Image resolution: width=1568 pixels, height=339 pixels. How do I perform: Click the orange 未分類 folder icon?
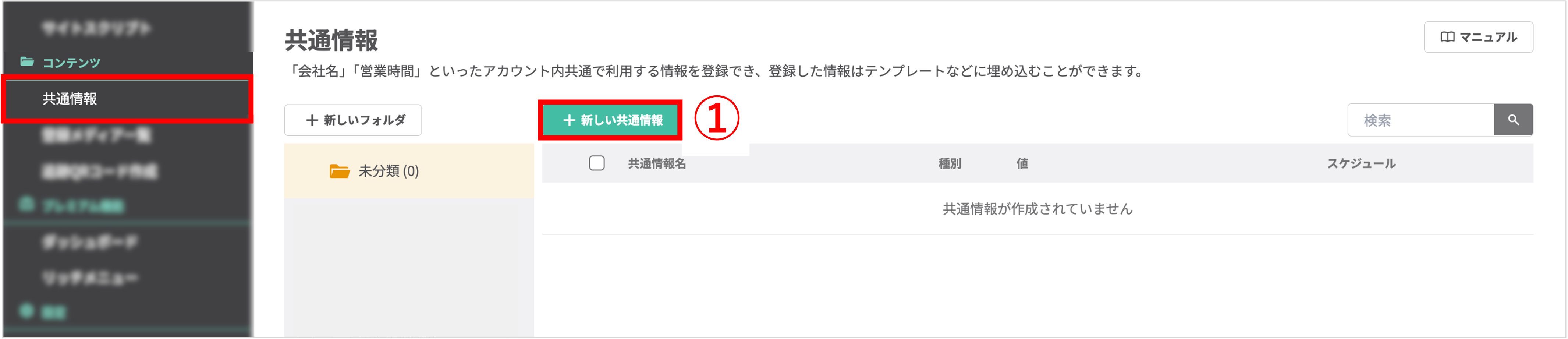pyautogui.click(x=339, y=171)
